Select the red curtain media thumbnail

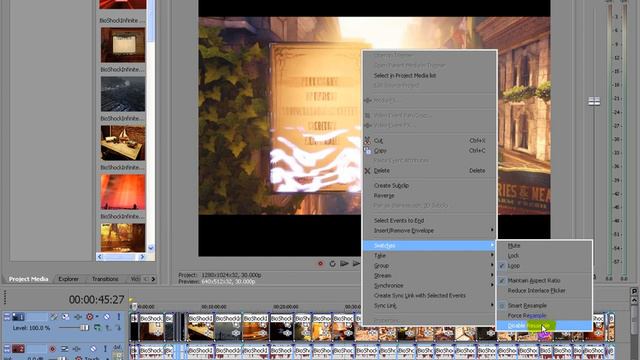click(123, 192)
